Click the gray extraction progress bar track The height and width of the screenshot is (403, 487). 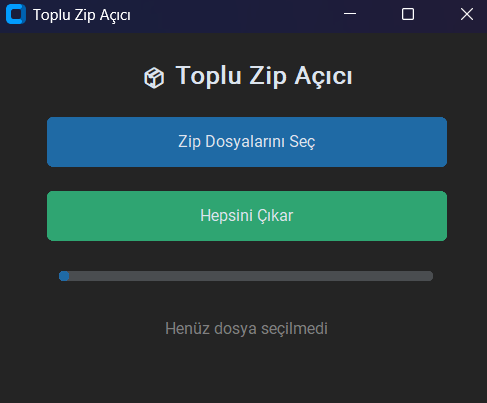pos(246,276)
